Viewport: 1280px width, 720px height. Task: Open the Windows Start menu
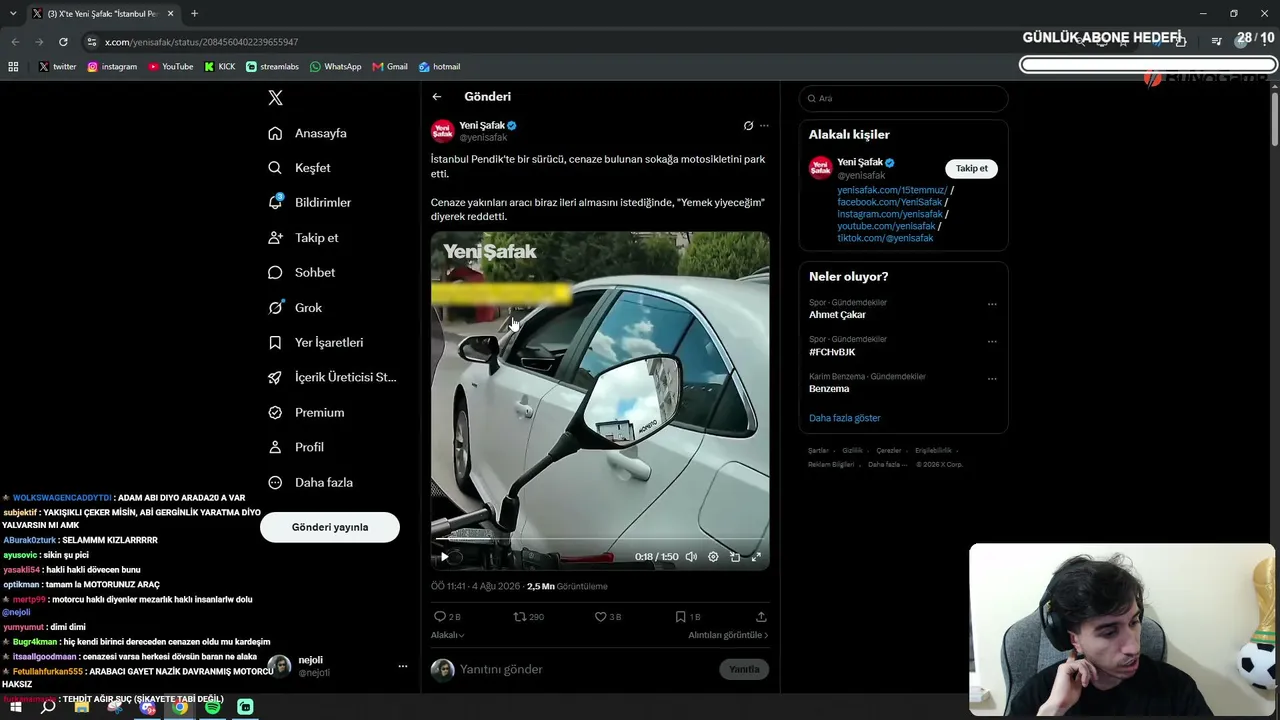pyautogui.click(x=16, y=707)
